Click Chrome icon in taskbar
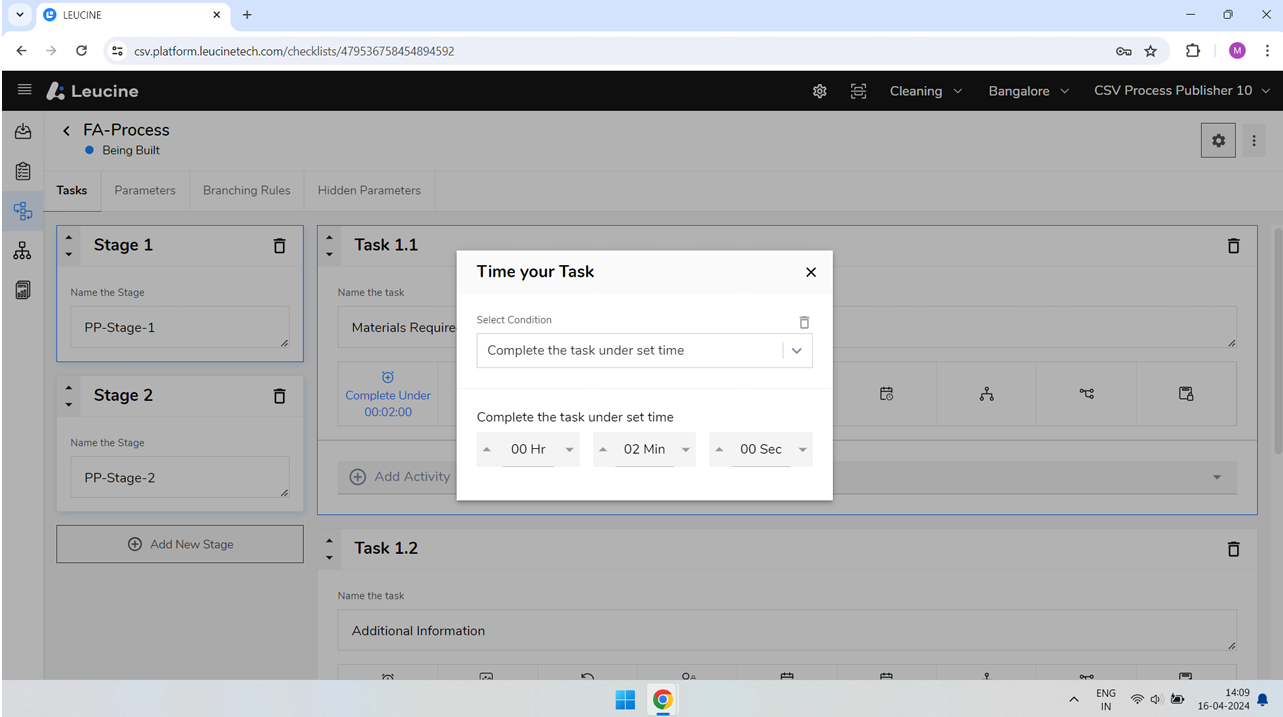Image resolution: width=1283 pixels, height=717 pixels. click(x=662, y=699)
